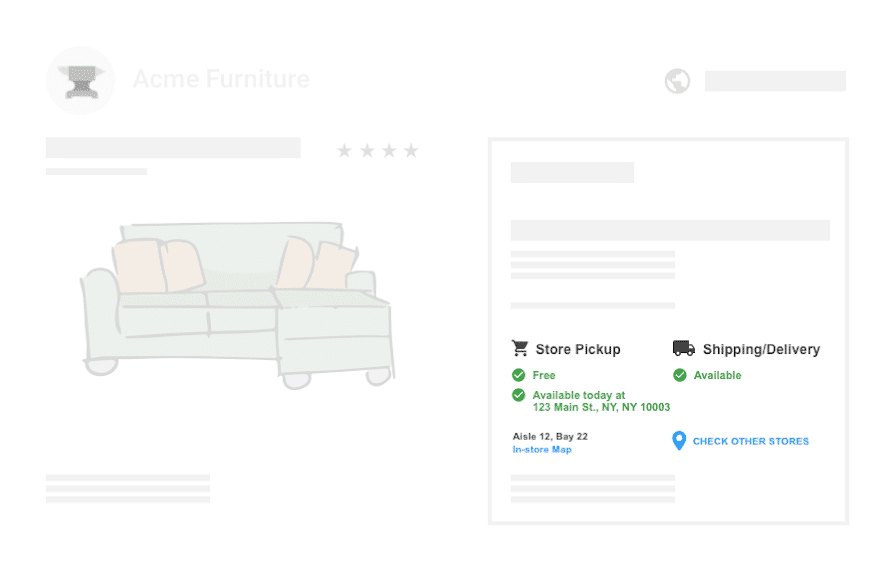Click the green checkmark beside Available today

click(x=518, y=395)
